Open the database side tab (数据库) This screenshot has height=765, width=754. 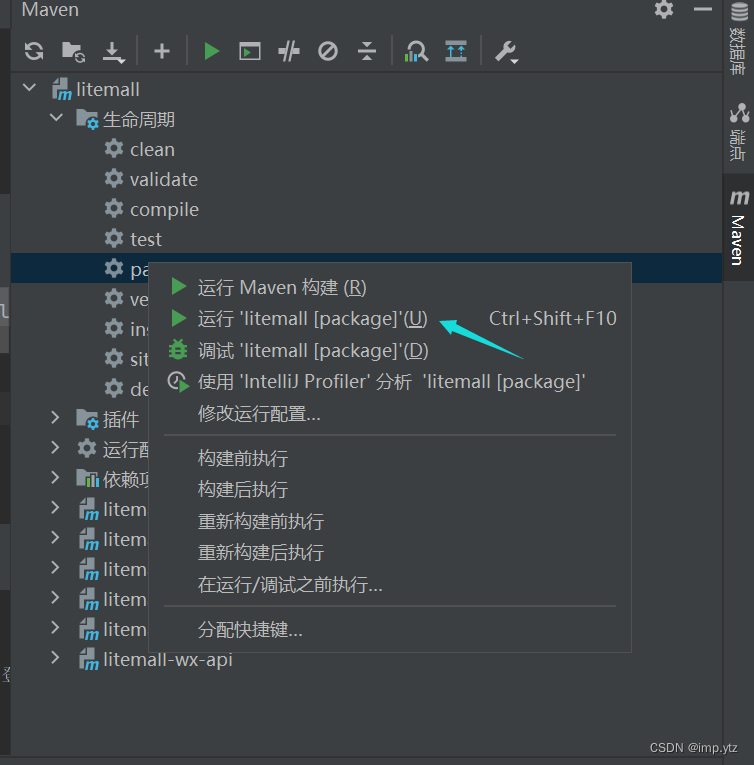point(738,38)
